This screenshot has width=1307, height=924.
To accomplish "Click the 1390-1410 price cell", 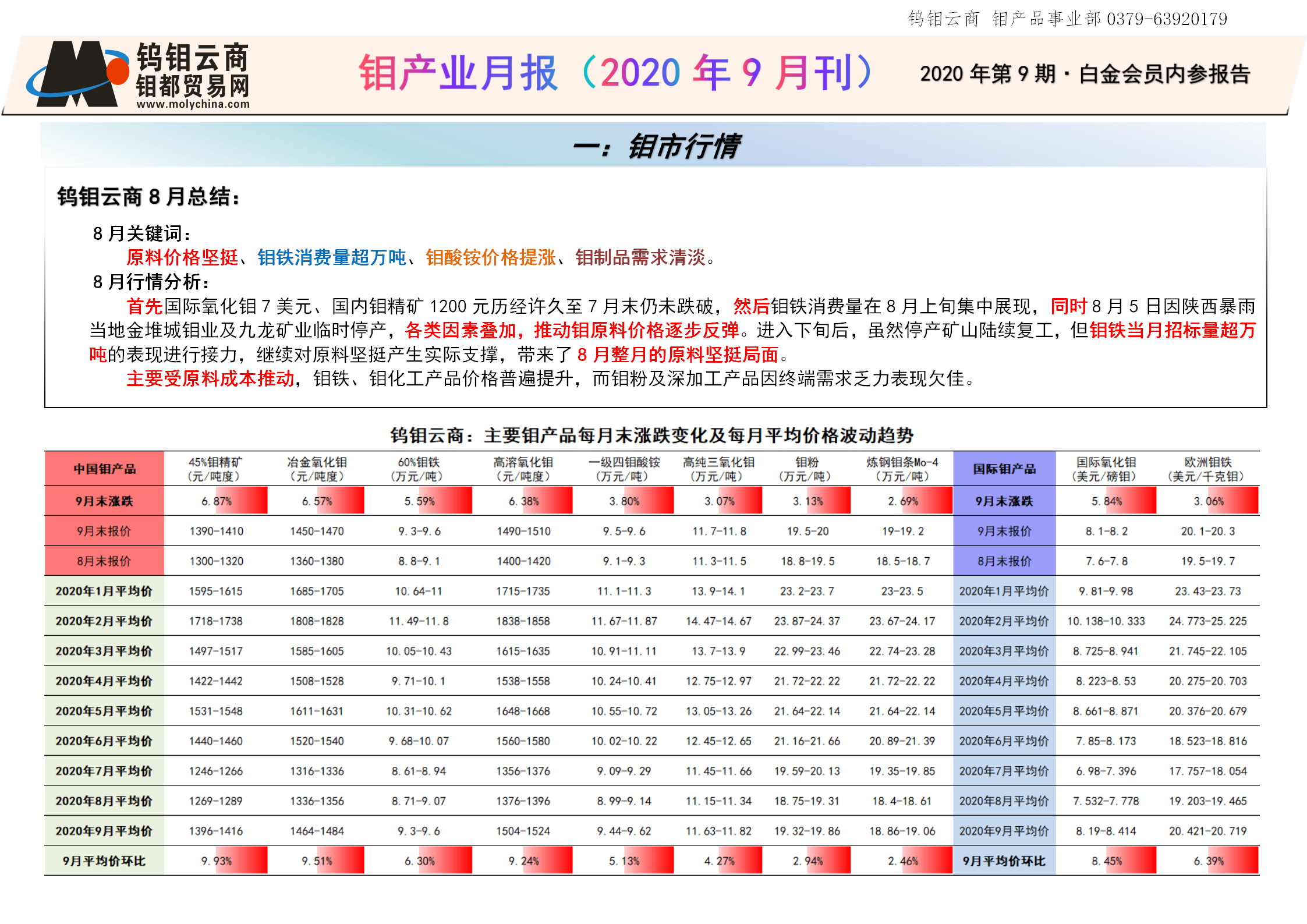I will click(216, 531).
